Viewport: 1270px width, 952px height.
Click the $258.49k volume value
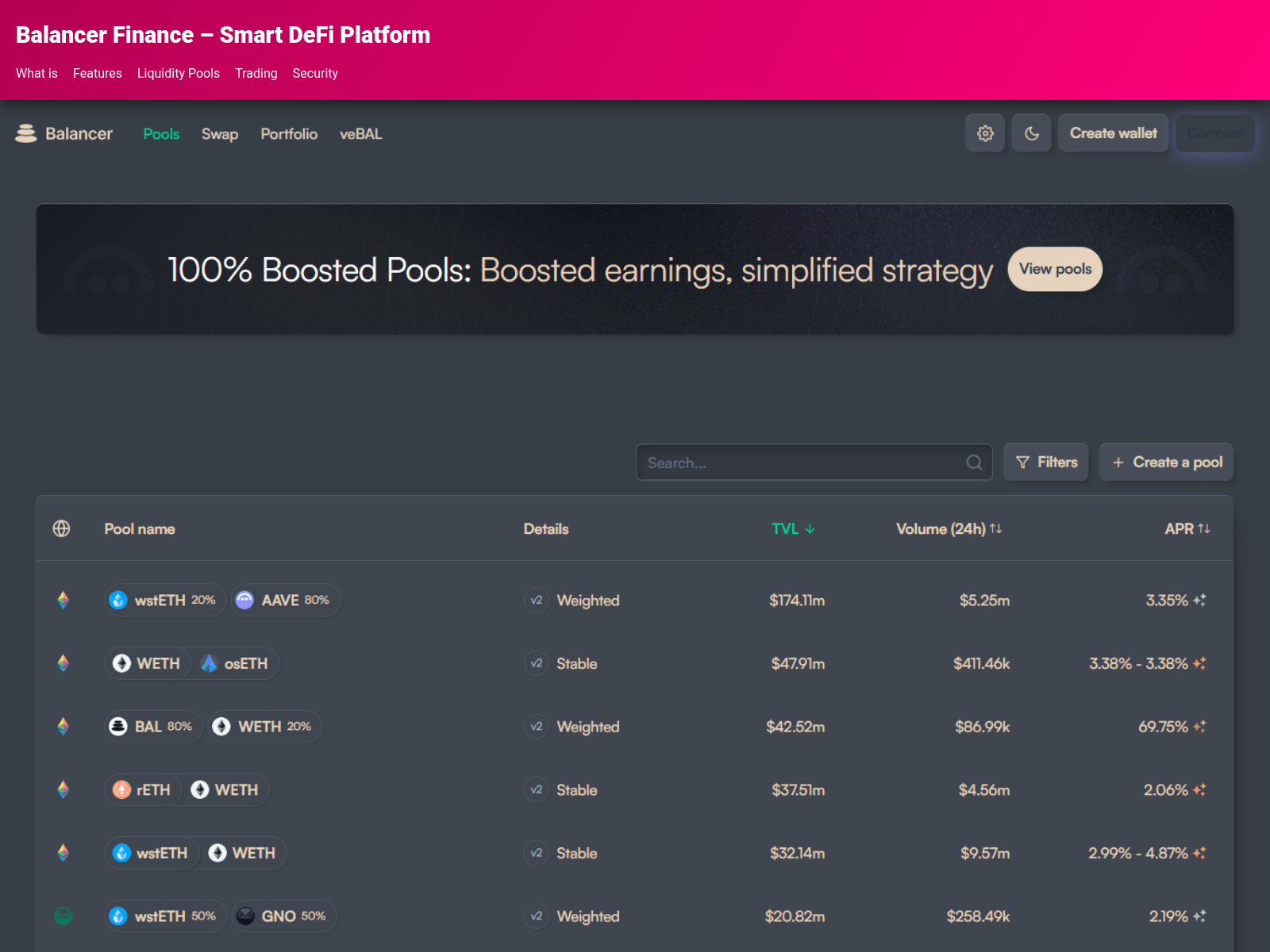tap(978, 916)
